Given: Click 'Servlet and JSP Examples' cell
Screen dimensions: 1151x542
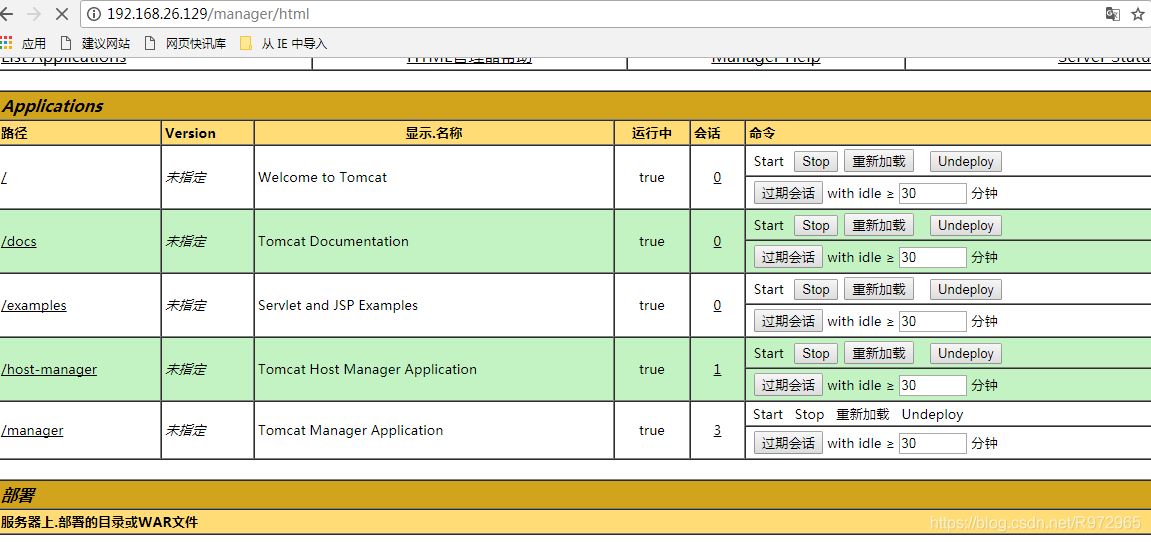Looking at the screenshot, I should coord(434,306).
